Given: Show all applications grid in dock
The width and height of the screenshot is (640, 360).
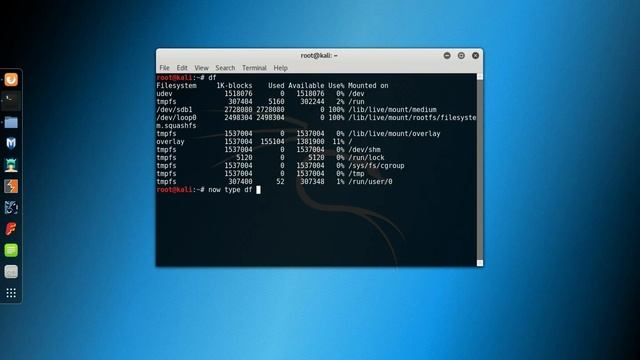Looking at the screenshot, I should [11, 293].
